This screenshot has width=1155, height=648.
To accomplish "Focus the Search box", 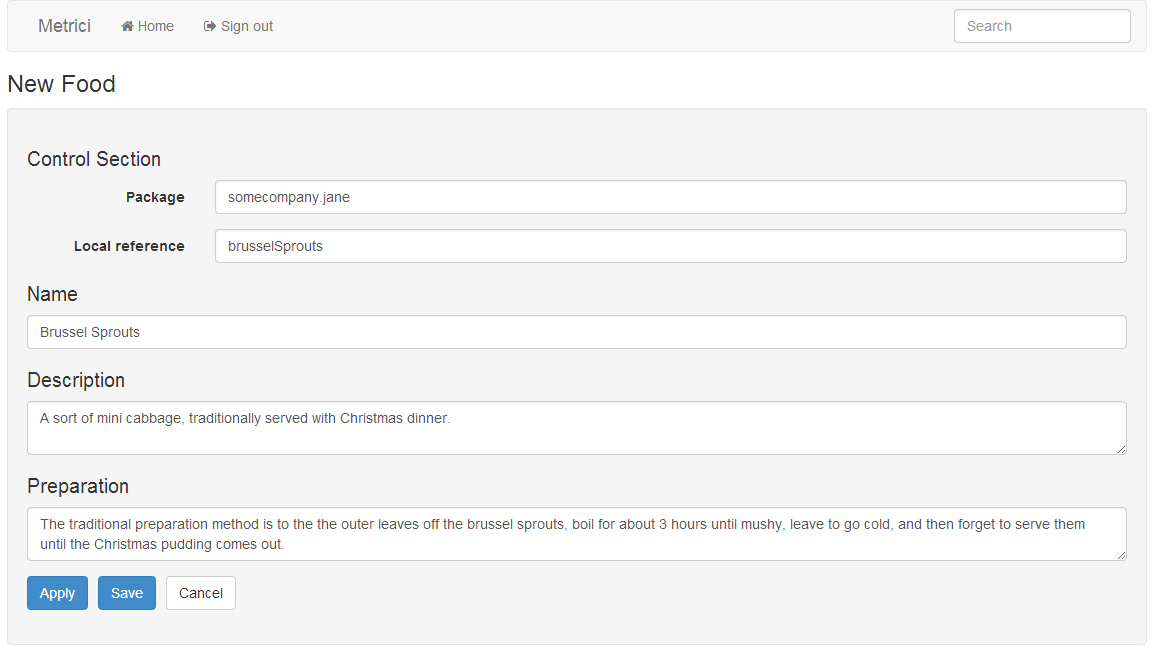I will 1042,27.
